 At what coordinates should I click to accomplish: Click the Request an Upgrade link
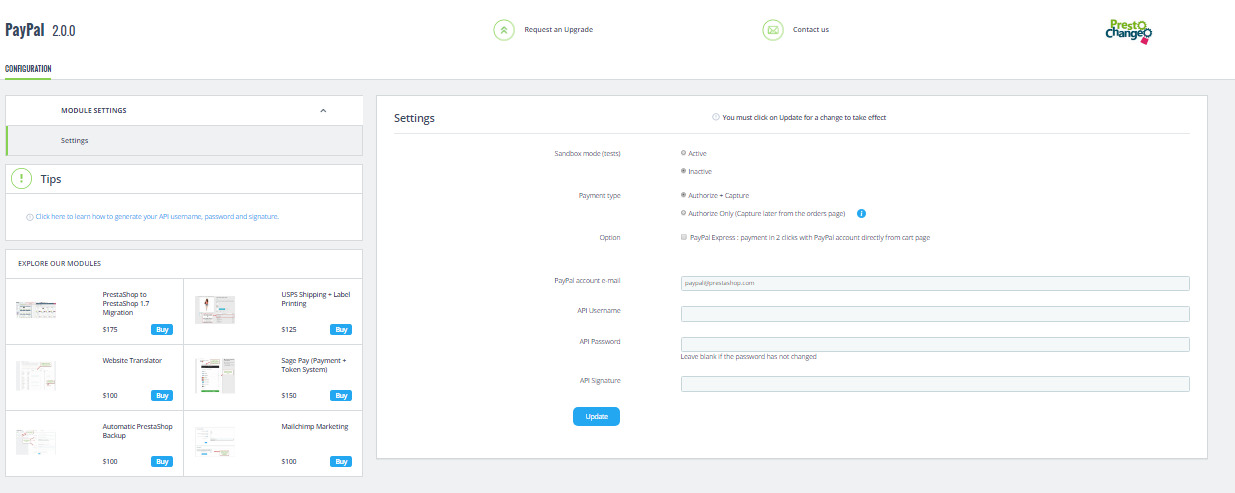point(558,30)
